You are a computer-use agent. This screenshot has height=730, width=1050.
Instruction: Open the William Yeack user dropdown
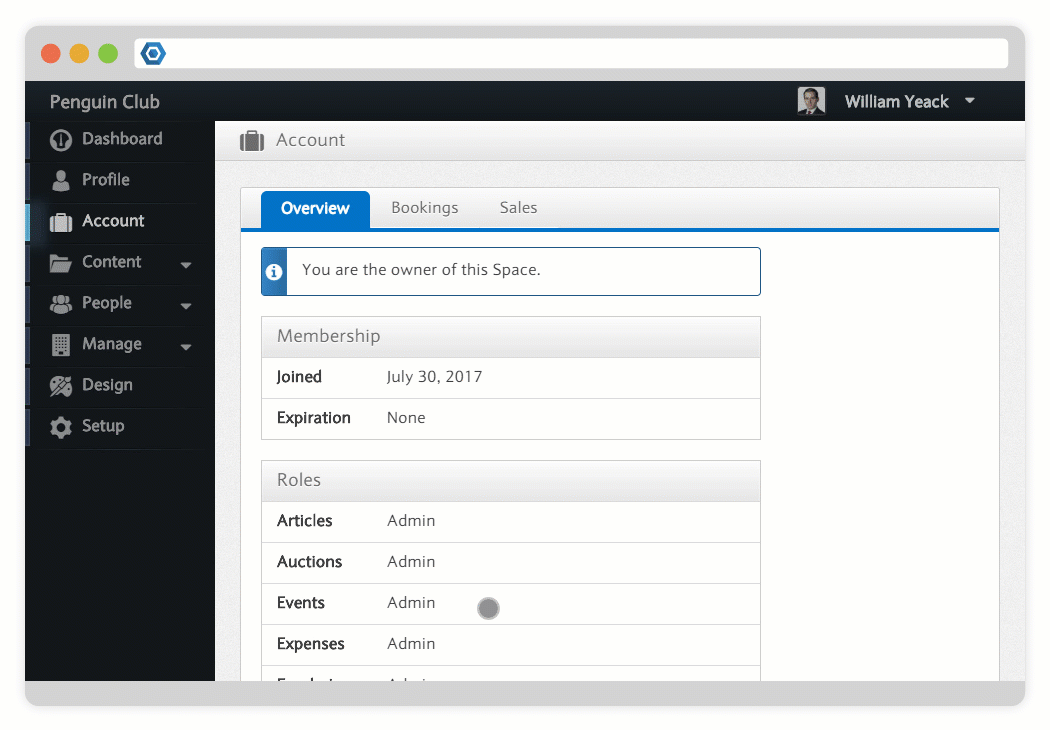[x=969, y=101]
